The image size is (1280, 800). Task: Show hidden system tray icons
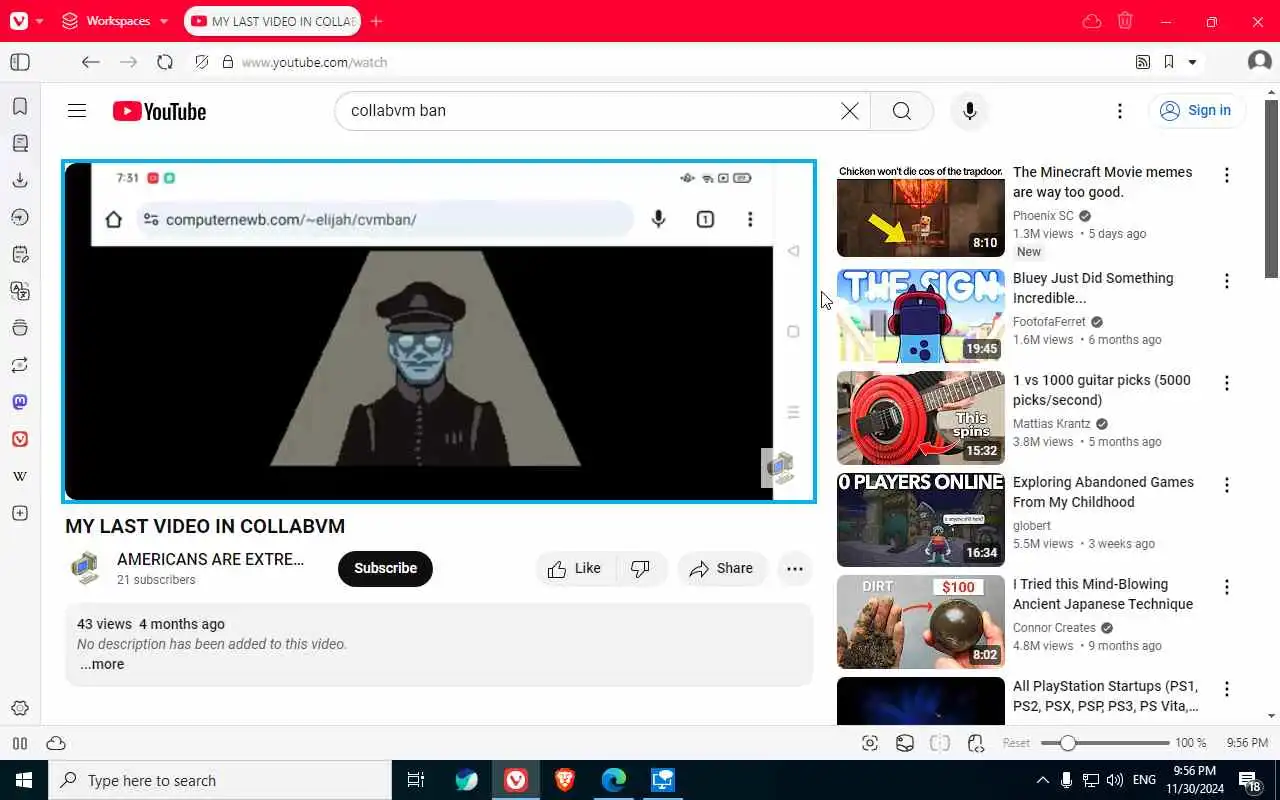(x=1042, y=780)
